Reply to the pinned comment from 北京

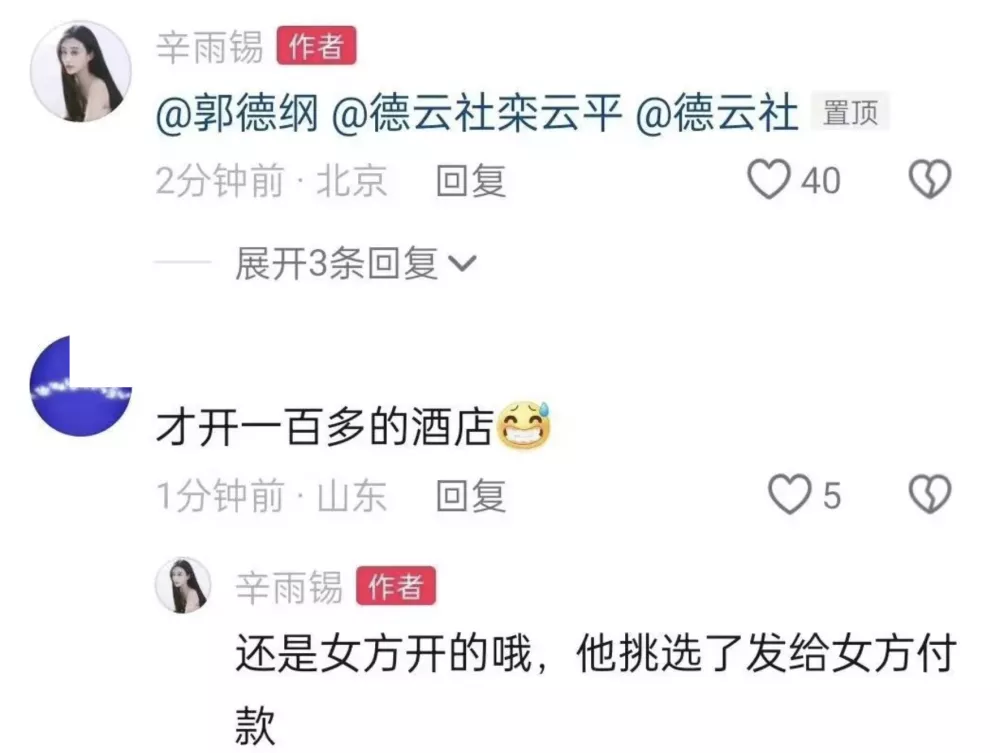coord(471,180)
